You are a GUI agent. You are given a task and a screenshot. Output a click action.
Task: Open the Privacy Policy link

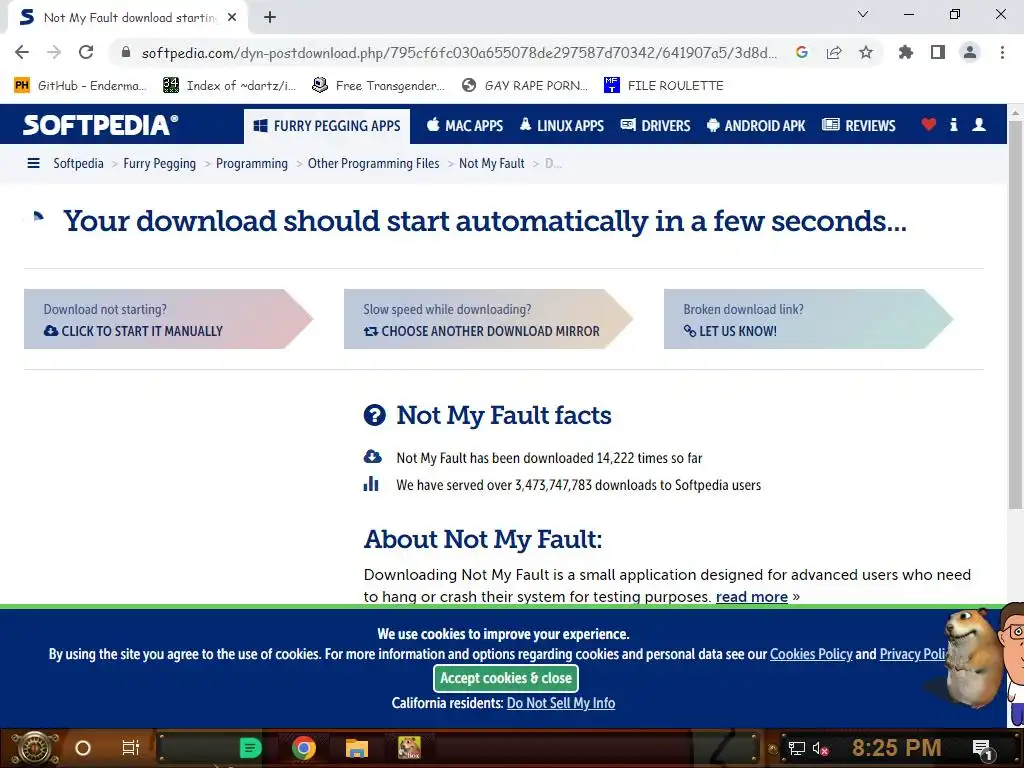point(912,654)
